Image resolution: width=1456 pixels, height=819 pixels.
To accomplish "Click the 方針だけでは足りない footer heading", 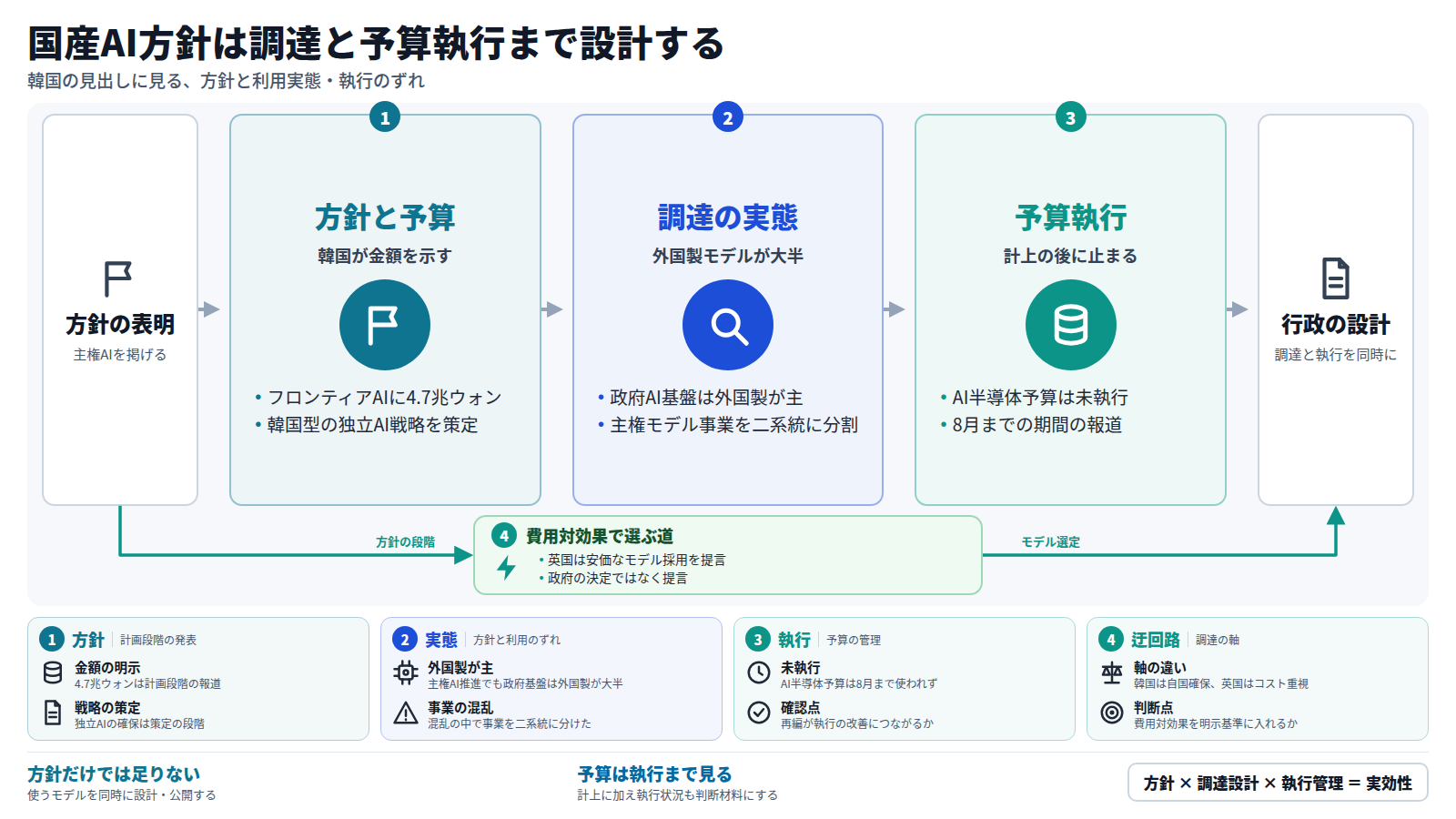I will point(114,774).
